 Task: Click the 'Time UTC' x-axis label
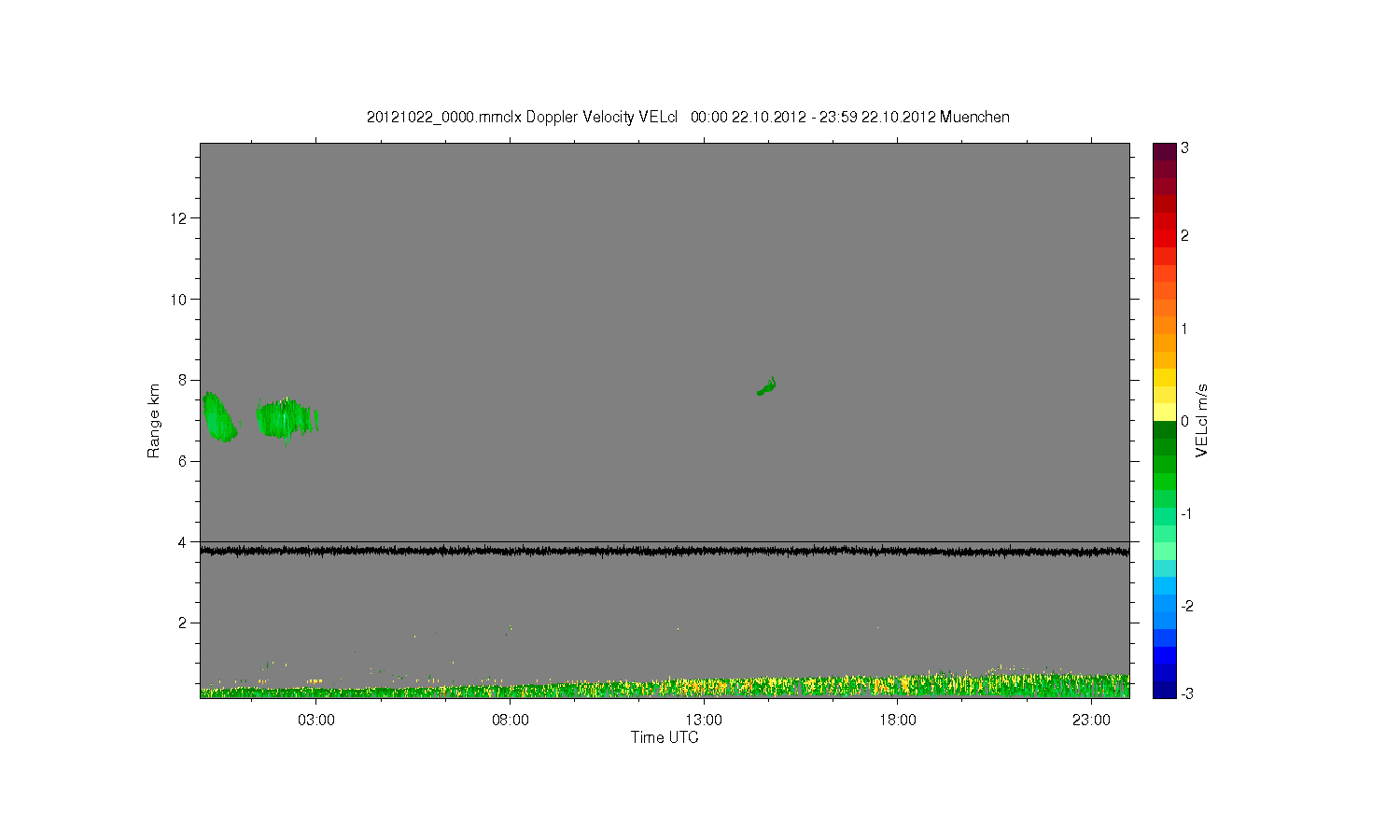(x=665, y=737)
